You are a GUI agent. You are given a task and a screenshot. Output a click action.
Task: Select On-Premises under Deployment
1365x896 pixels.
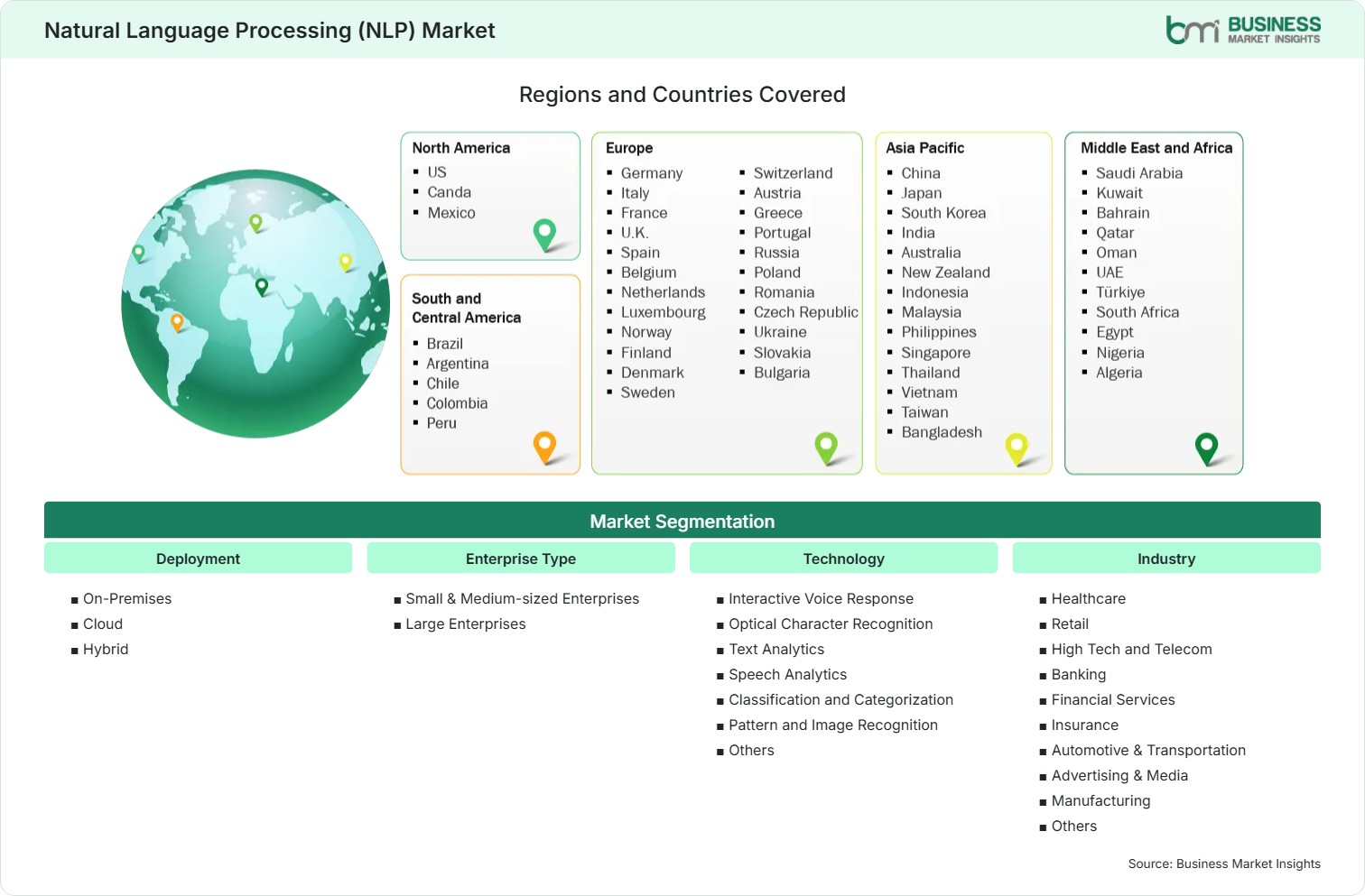127,598
